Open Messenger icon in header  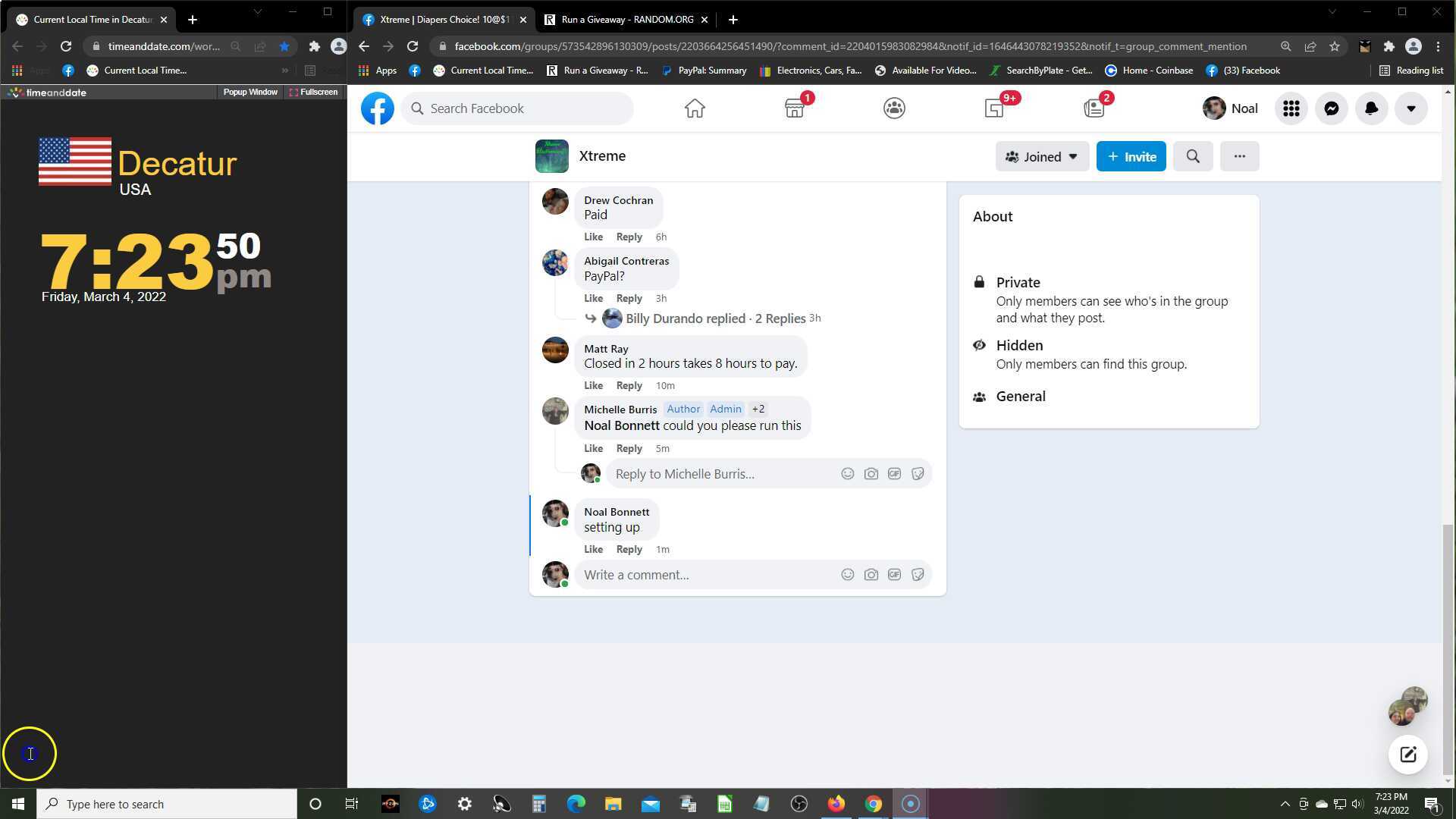coord(1331,108)
